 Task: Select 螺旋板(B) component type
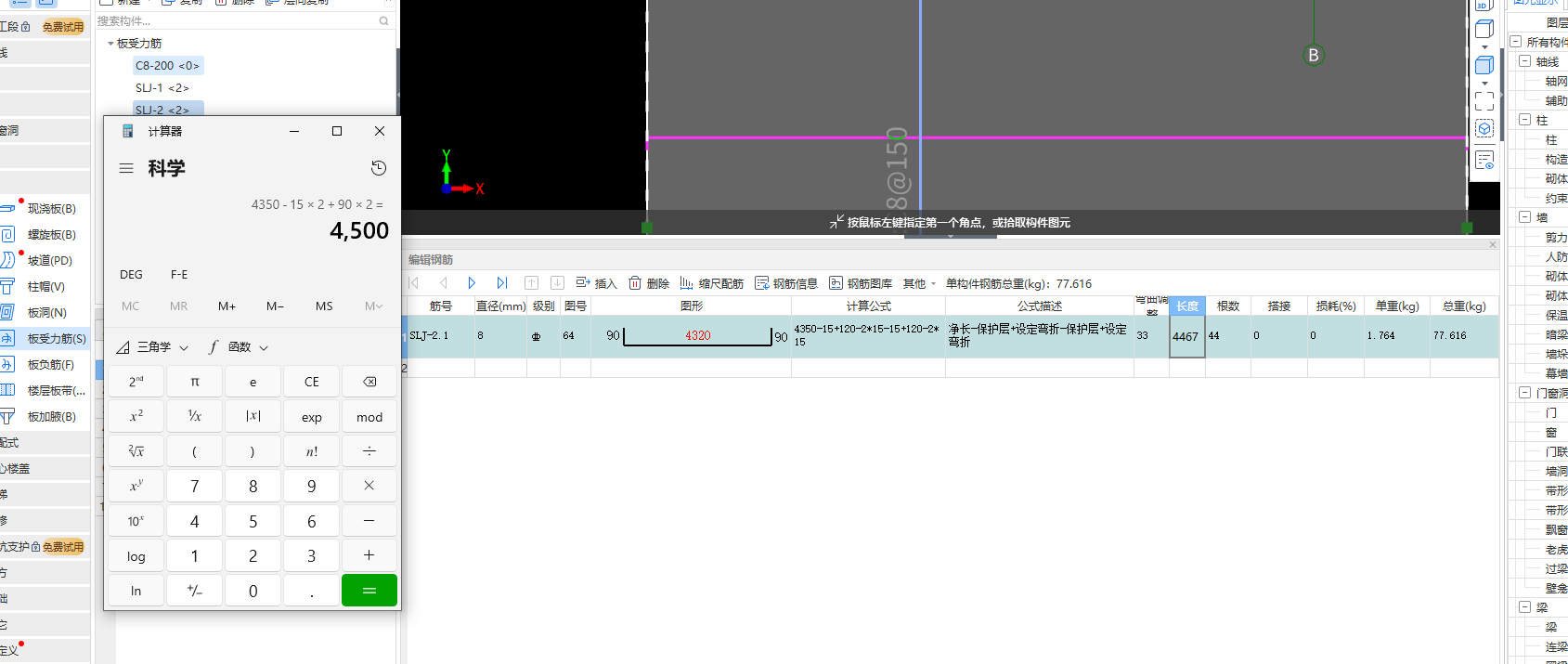(x=44, y=235)
